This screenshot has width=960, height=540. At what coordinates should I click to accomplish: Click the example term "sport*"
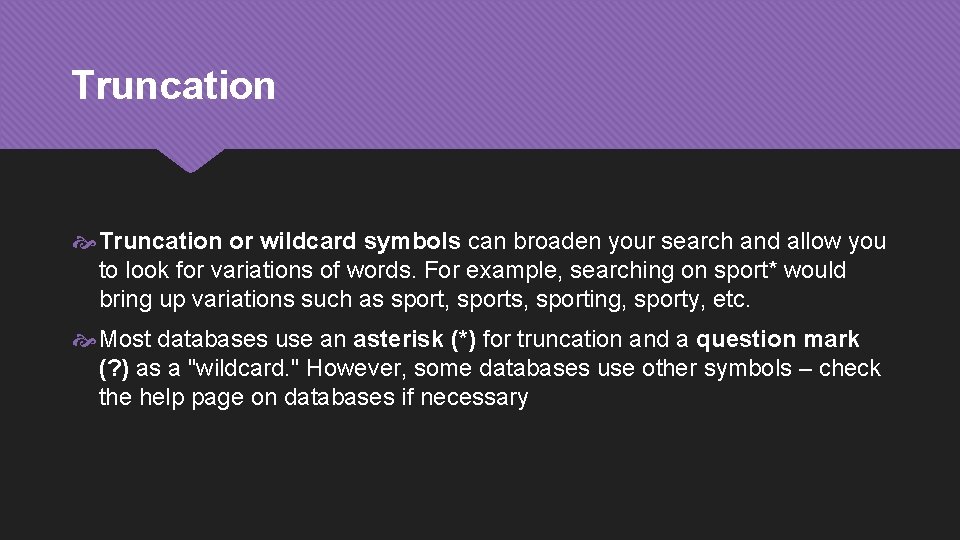point(743,270)
